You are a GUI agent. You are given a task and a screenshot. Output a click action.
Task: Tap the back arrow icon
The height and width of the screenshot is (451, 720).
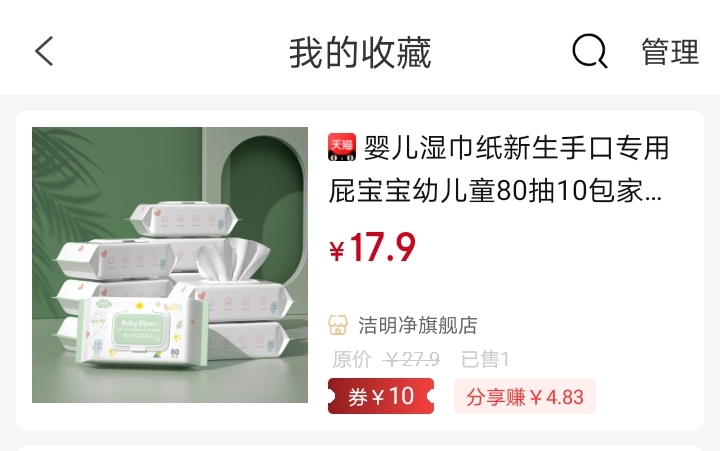click(44, 51)
